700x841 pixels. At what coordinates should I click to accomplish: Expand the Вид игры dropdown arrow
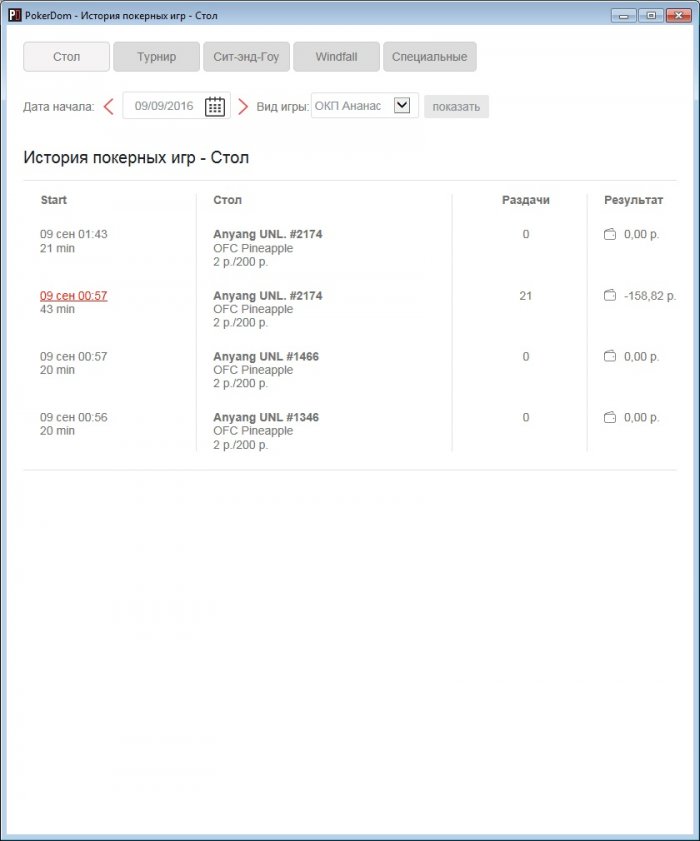pos(402,105)
